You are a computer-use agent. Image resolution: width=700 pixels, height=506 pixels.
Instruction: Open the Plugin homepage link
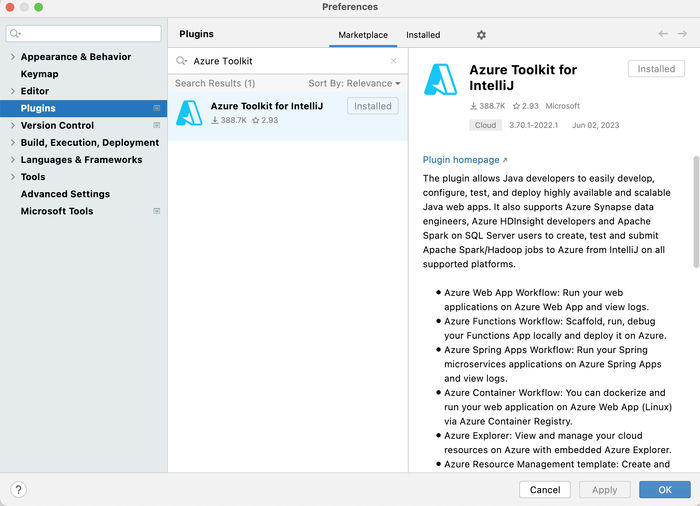(461, 160)
